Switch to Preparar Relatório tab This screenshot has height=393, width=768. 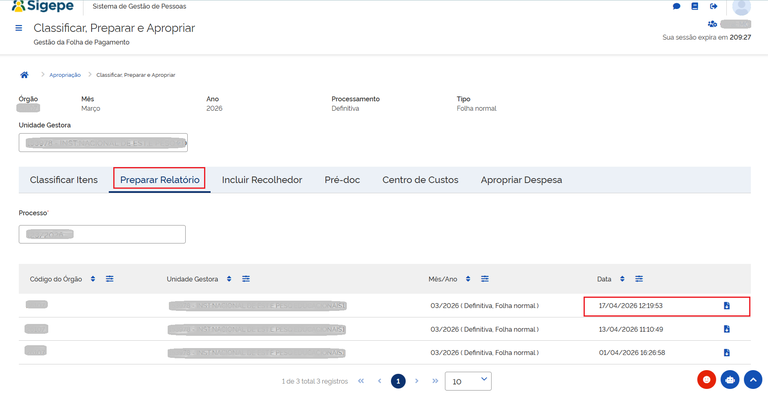(160, 180)
